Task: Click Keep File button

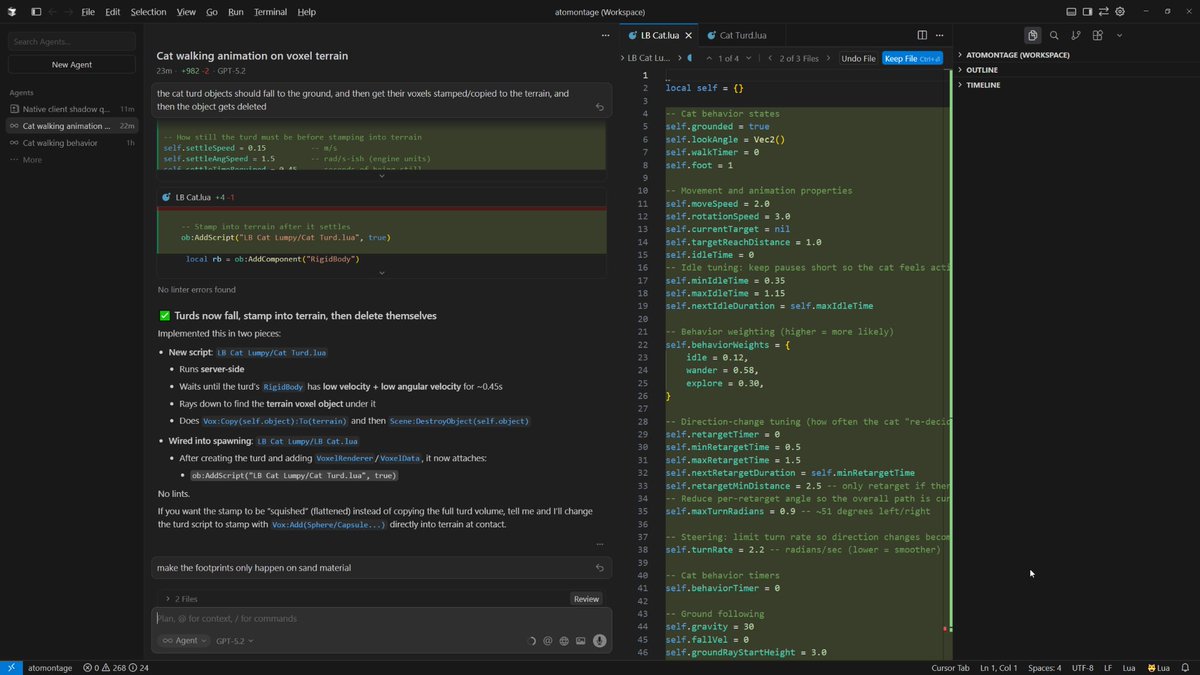Action: click(x=912, y=58)
